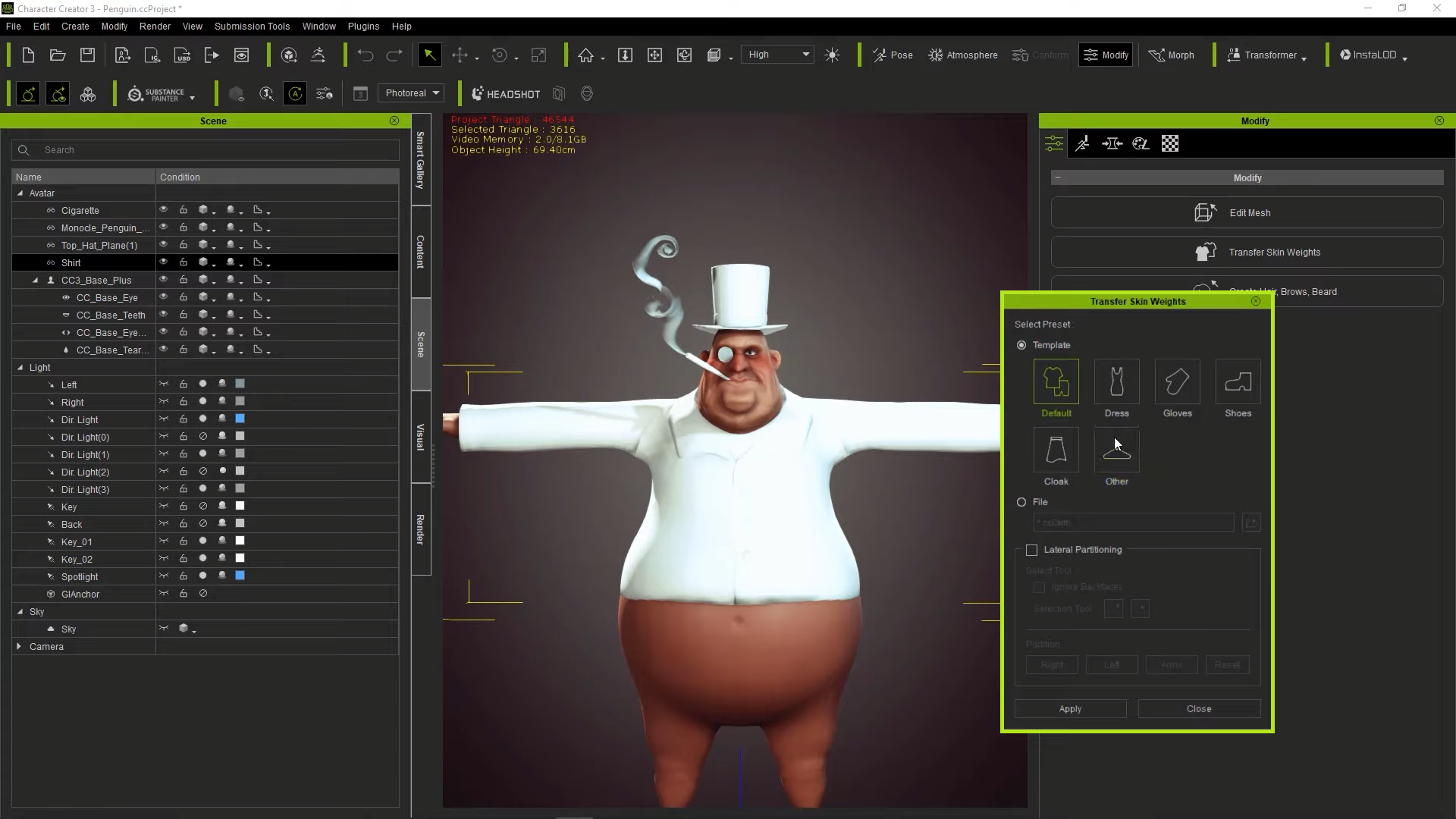Toggle visibility eye for Top_Hat_Plane(1)
Viewport: 1456px width, 819px height.
coord(163,245)
